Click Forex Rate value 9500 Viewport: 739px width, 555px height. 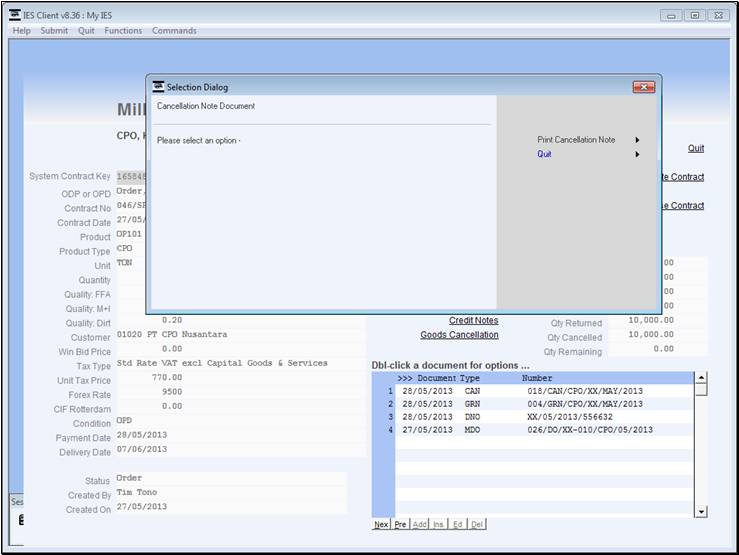(x=172, y=392)
